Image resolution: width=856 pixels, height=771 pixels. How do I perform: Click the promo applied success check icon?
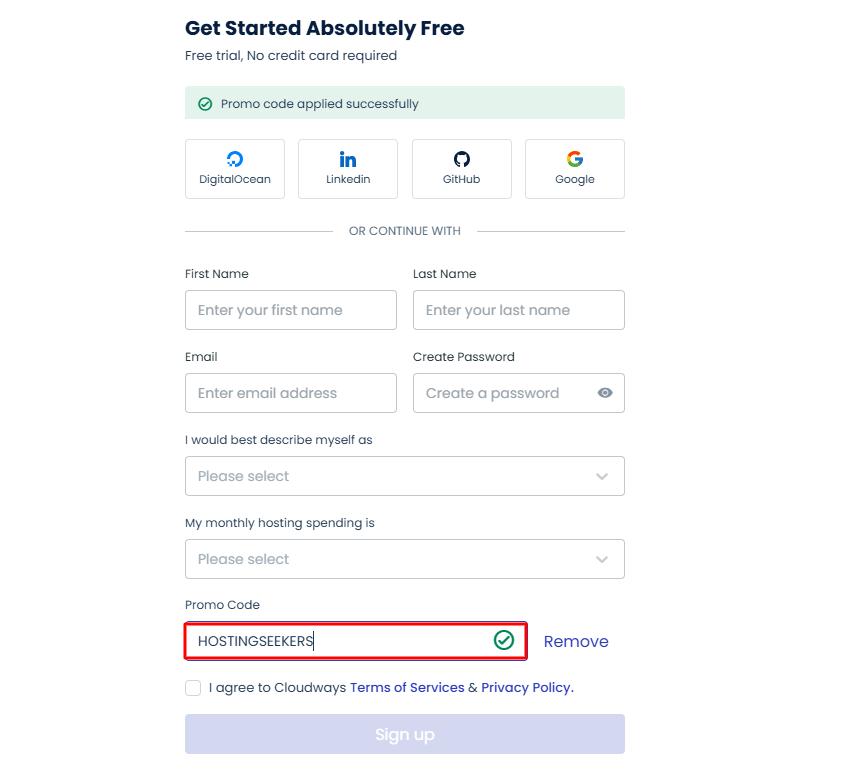click(205, 104)
